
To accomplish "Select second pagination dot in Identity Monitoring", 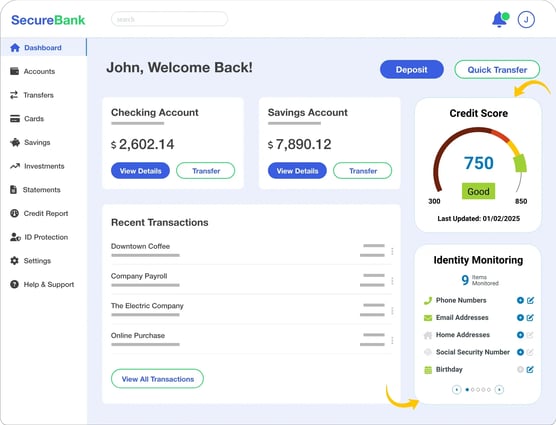I will [x=473, y=390].
